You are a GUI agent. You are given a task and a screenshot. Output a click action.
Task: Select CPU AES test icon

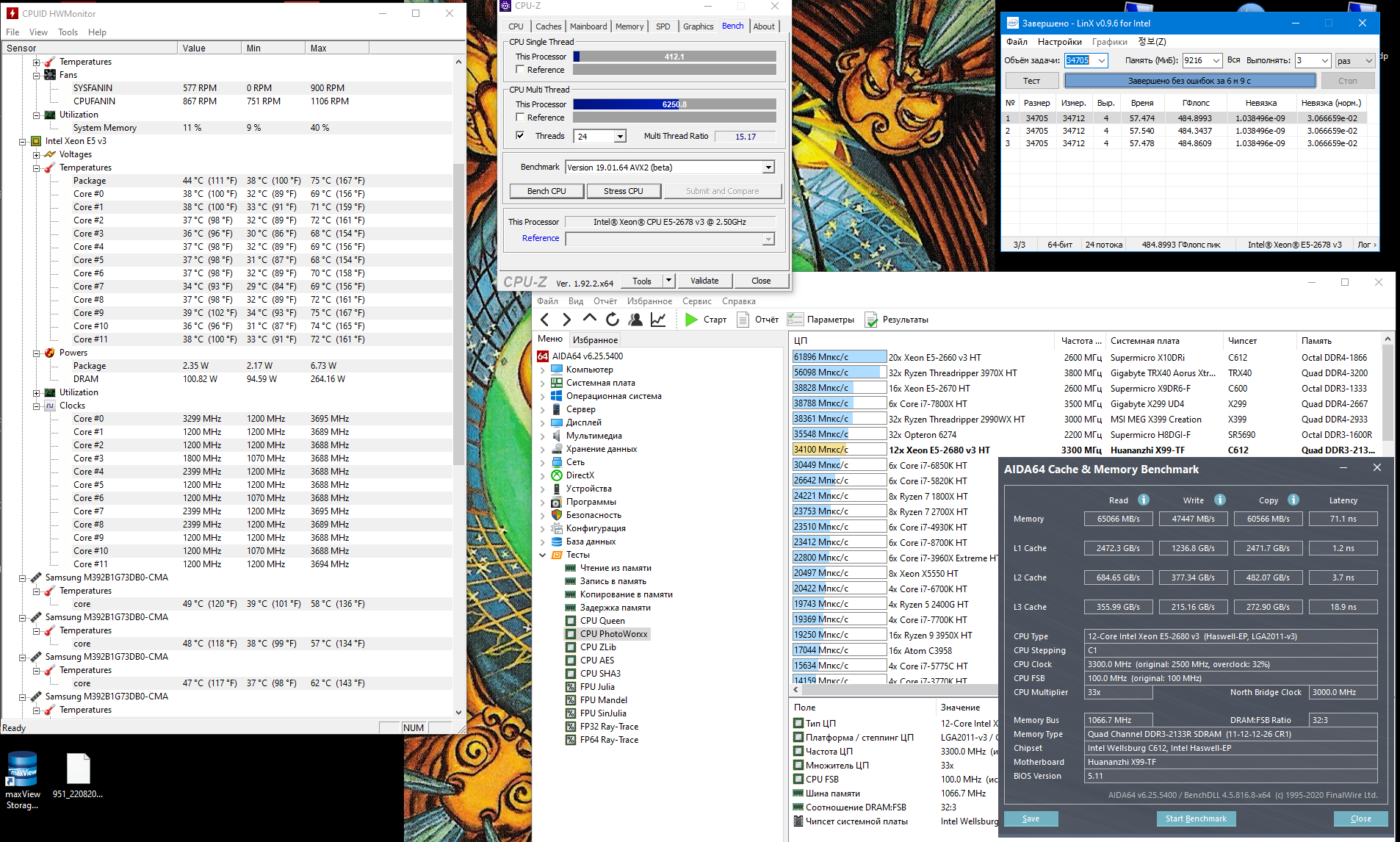(570, 661)
